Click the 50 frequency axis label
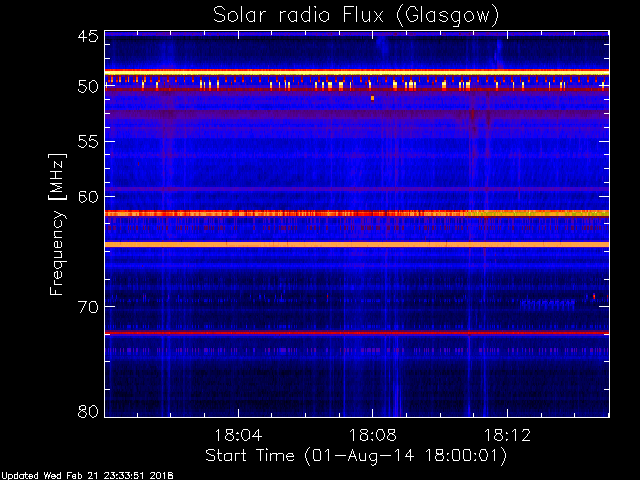Screen dimensions: 640x480 [88, 87]
